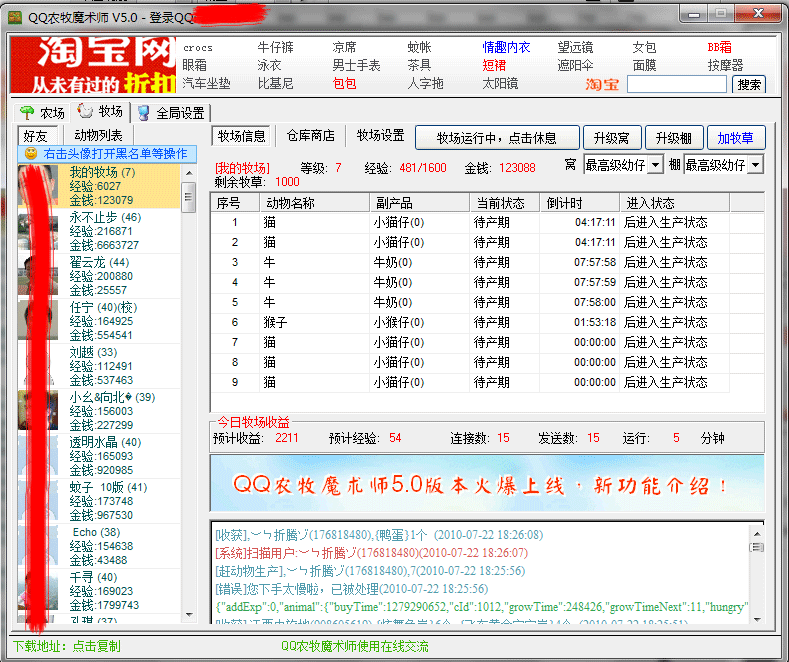789x662 pixels.
Task: Switch to the 动物列表 tab
Action: point(98,135)
